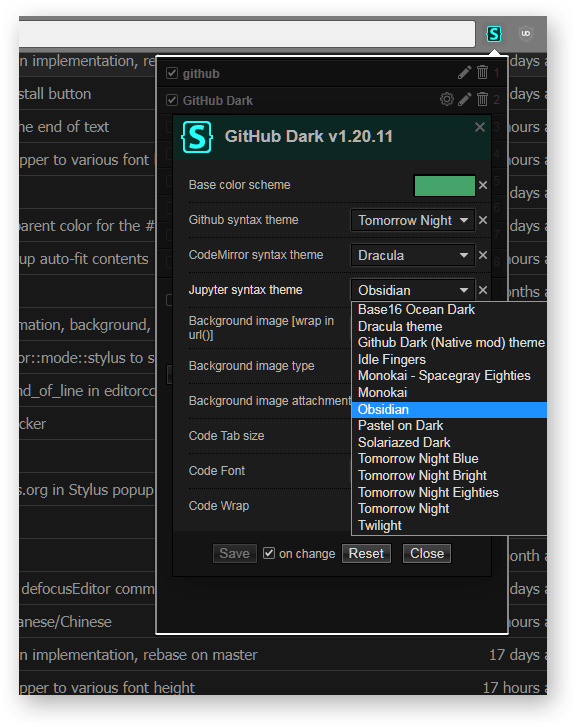Reset CodeMirror syntax theme with X icon
This screenshot has height=727, width=576.
[483, 255]
